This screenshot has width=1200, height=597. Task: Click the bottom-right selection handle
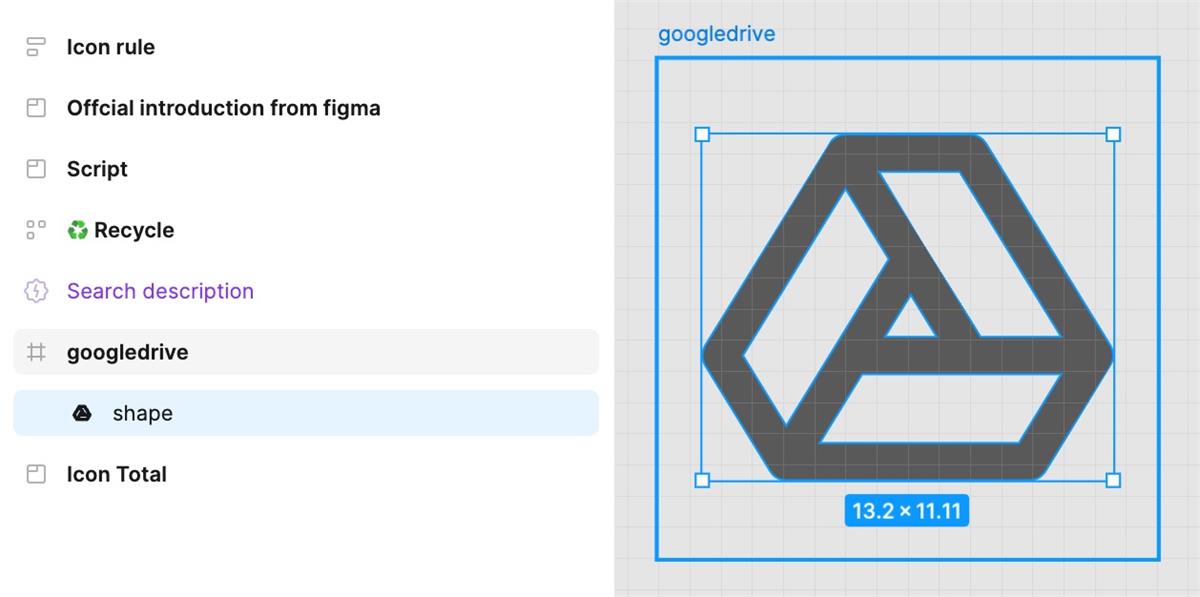pos(1113,480)
